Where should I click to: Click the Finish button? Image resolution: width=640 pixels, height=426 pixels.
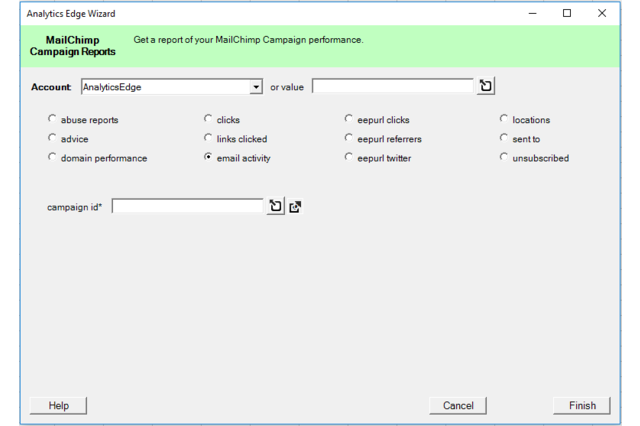[582, 406]
